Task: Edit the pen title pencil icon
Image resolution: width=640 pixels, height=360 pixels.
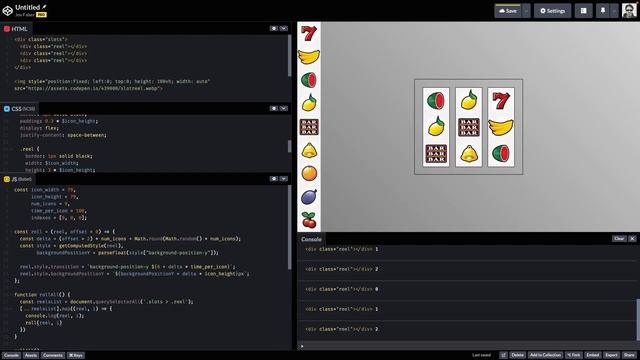Action: pos(44,7)
